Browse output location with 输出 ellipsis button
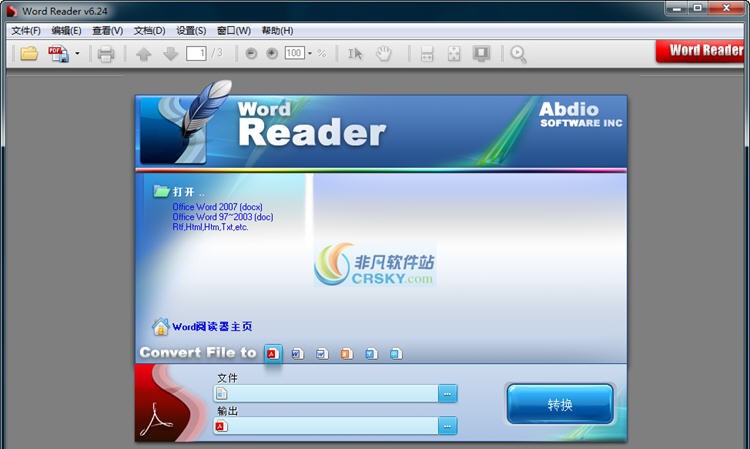 448,426
